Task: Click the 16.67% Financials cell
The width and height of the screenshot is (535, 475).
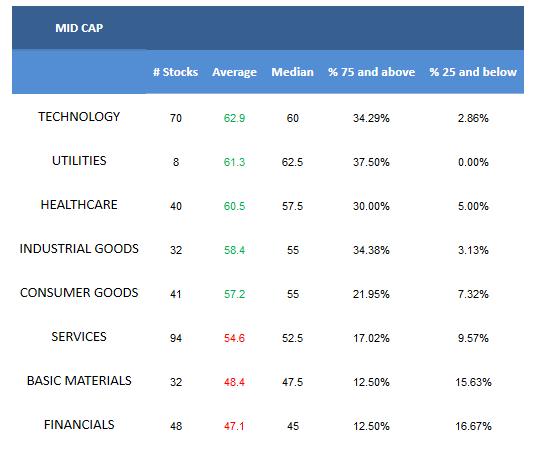Action: click(473, 426)
